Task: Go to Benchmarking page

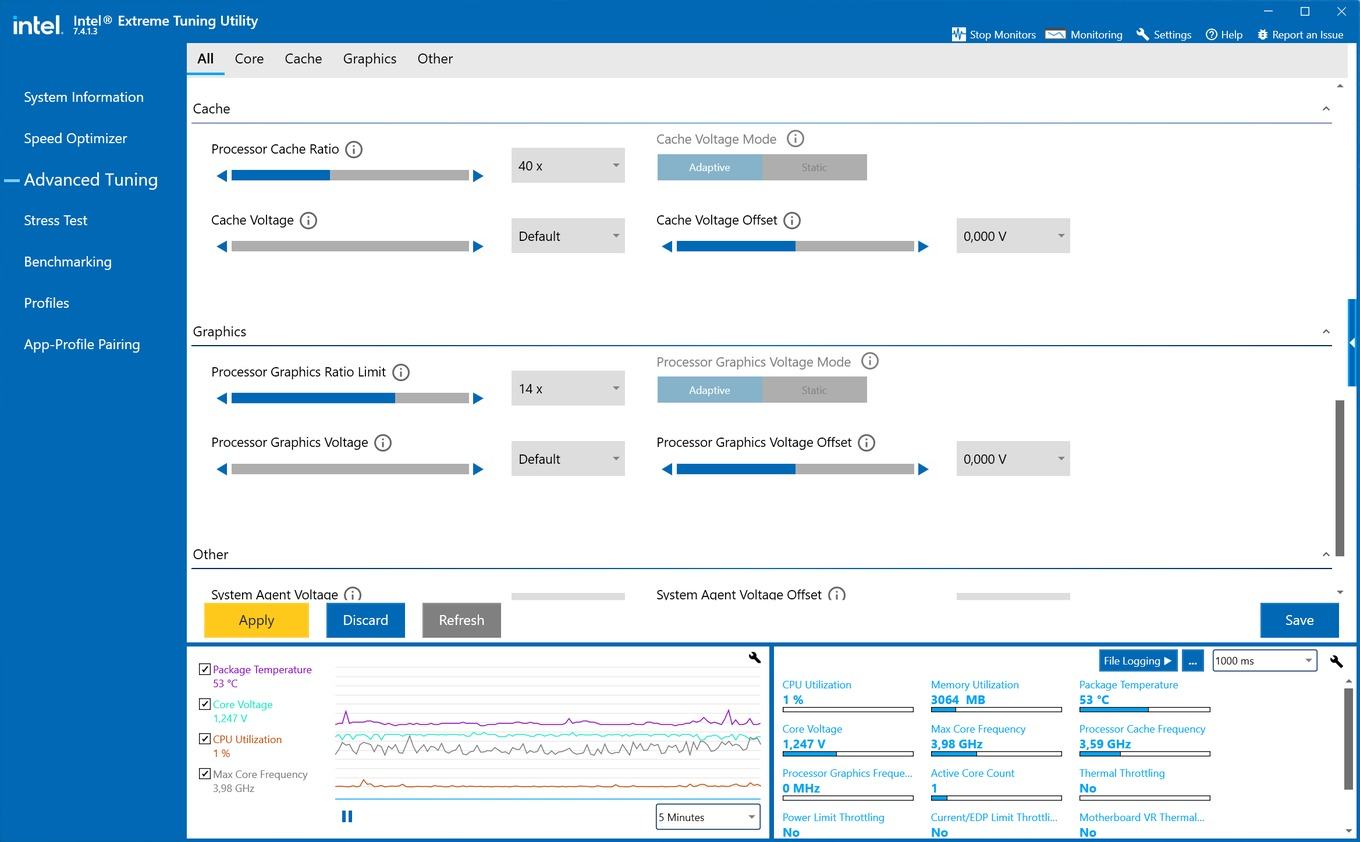Action: [x=68, y=262]
